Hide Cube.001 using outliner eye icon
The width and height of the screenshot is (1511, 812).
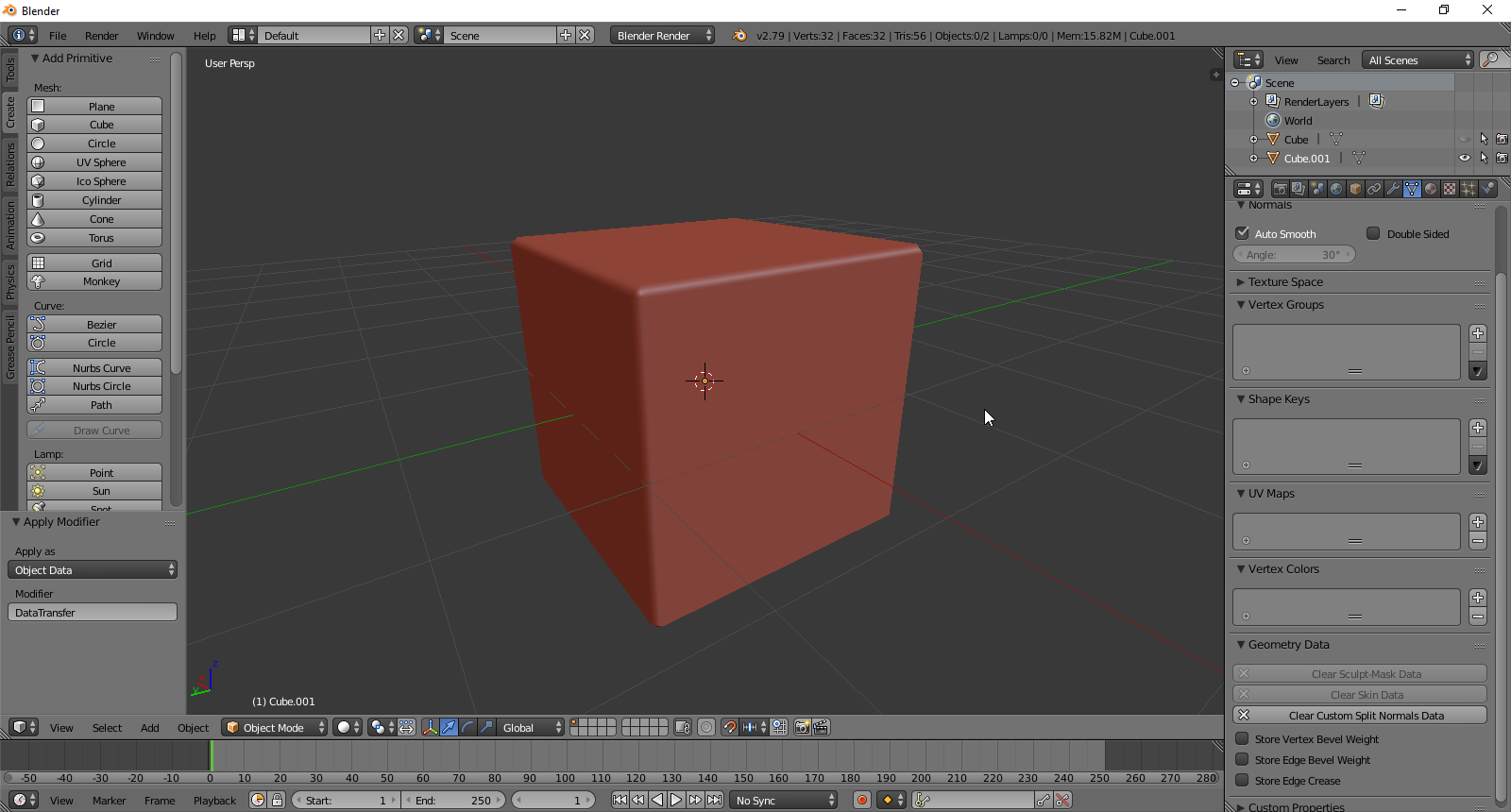coord(1465,159)
